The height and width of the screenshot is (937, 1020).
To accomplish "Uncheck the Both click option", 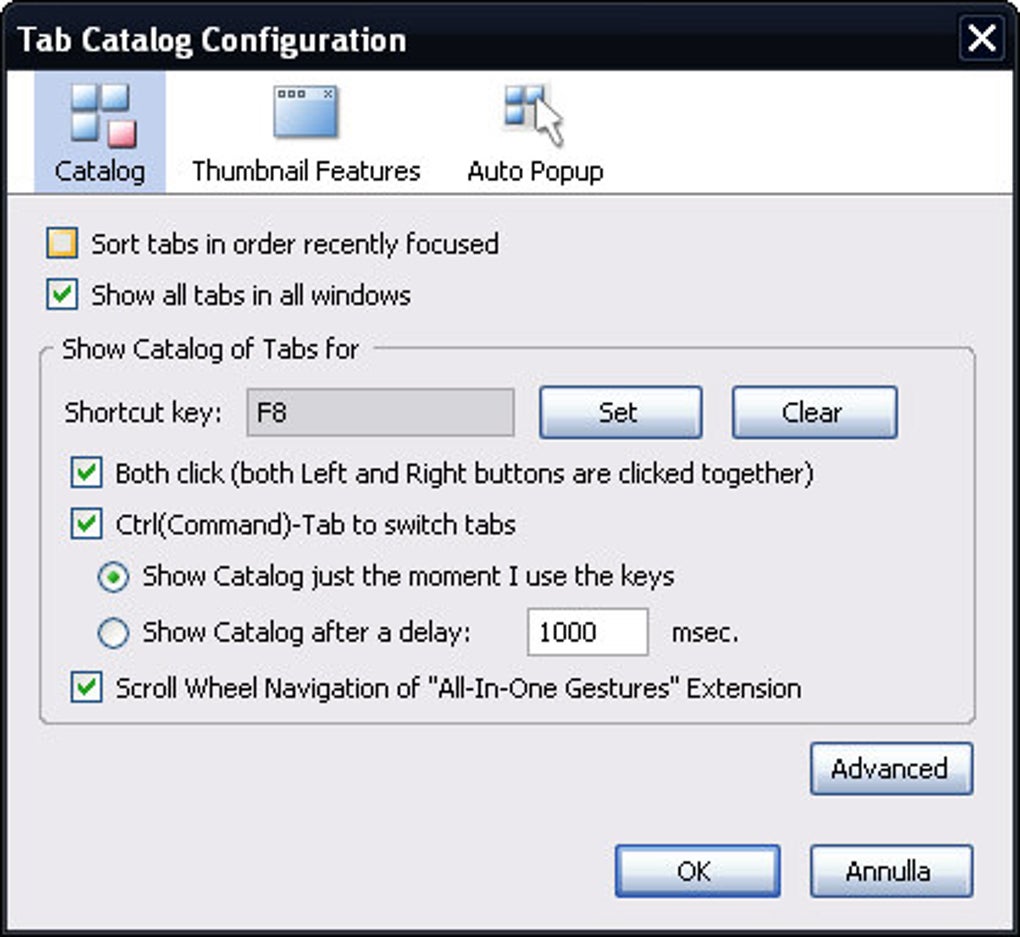I will (x=85, y=471).
